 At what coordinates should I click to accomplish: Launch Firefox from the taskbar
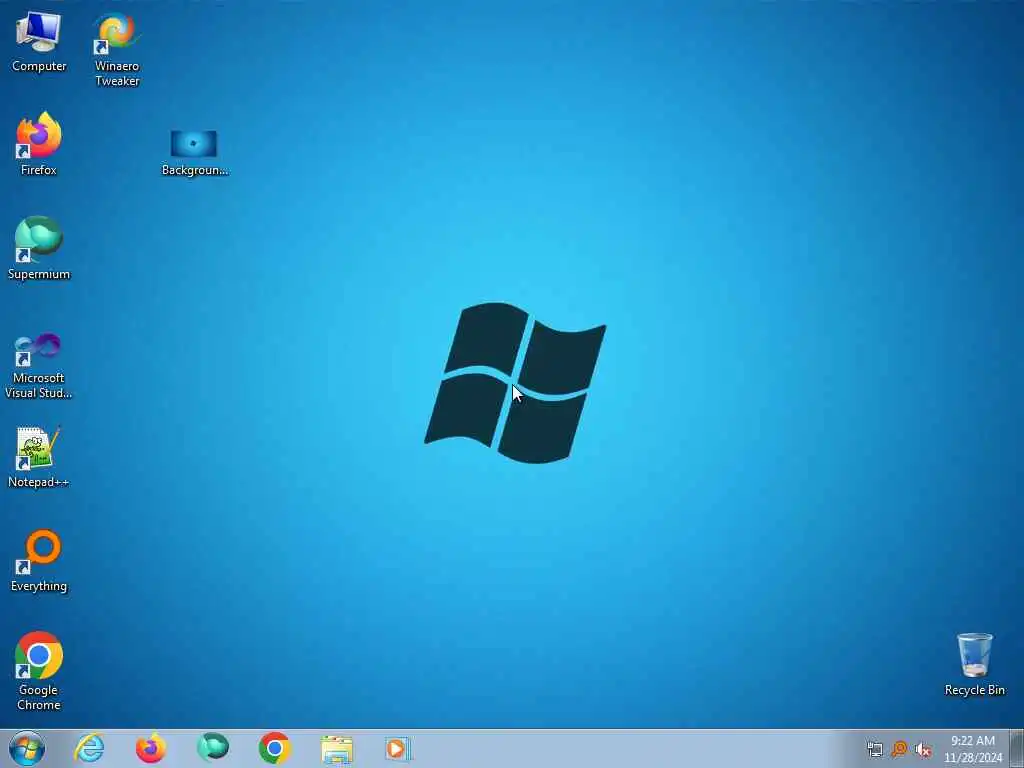pos(150,748)
